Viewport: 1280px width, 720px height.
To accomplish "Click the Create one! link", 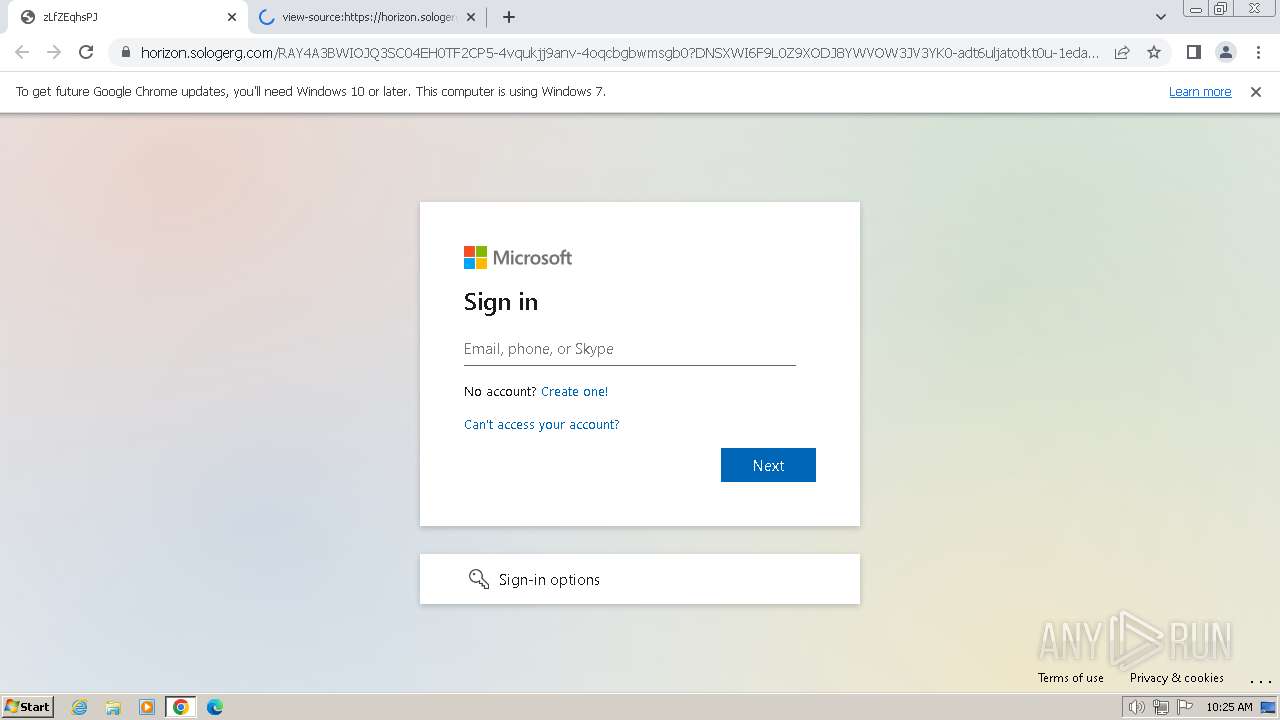I will point(574,392).
